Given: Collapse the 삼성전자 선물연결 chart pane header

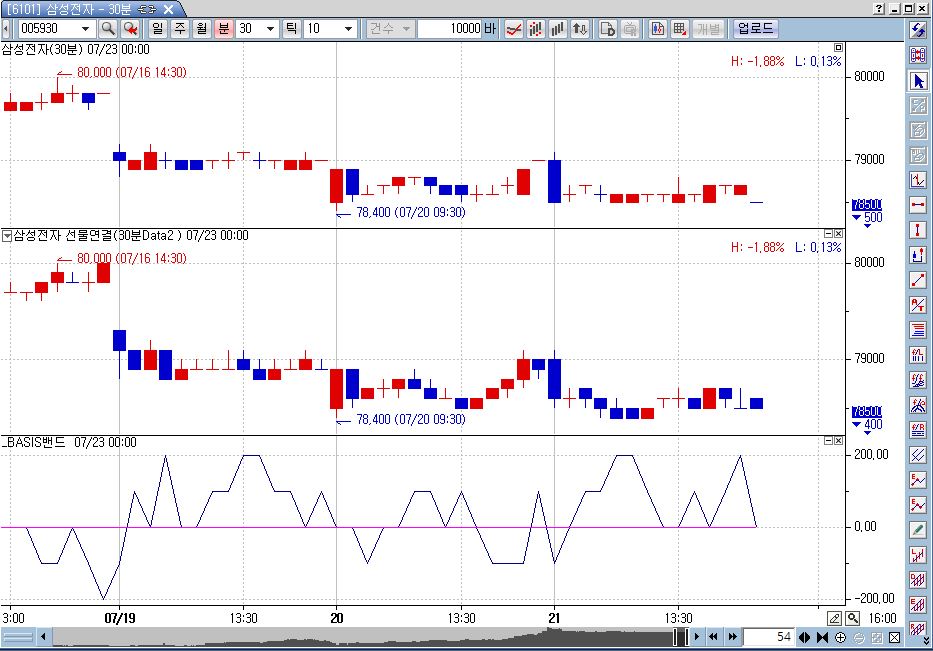Looking at the screenshot, I should pyautogui.click(x=7, y=236).
